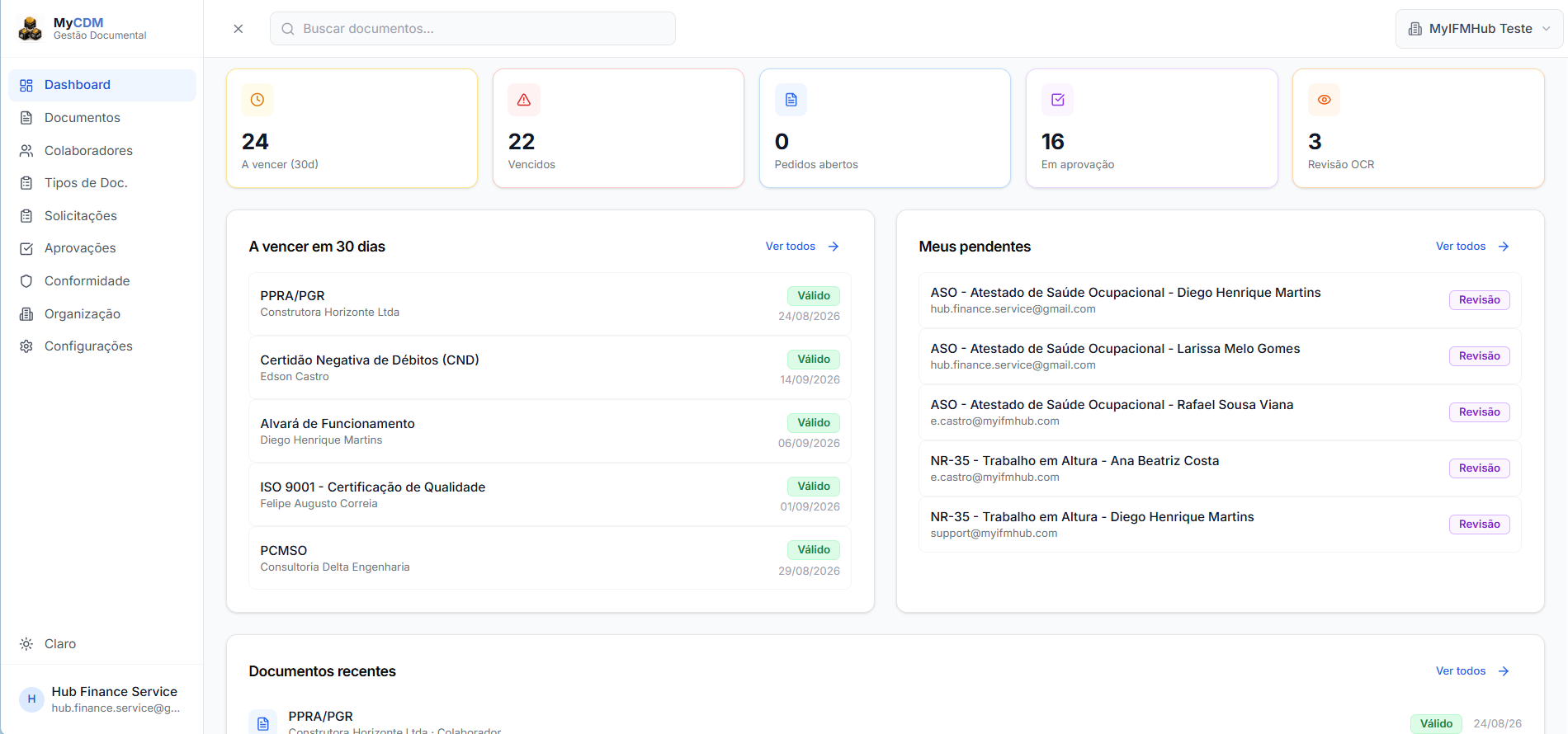Open Conformidade from the sidebar
Viewport: 1568px width, 734px height.
tap(102, 281)
